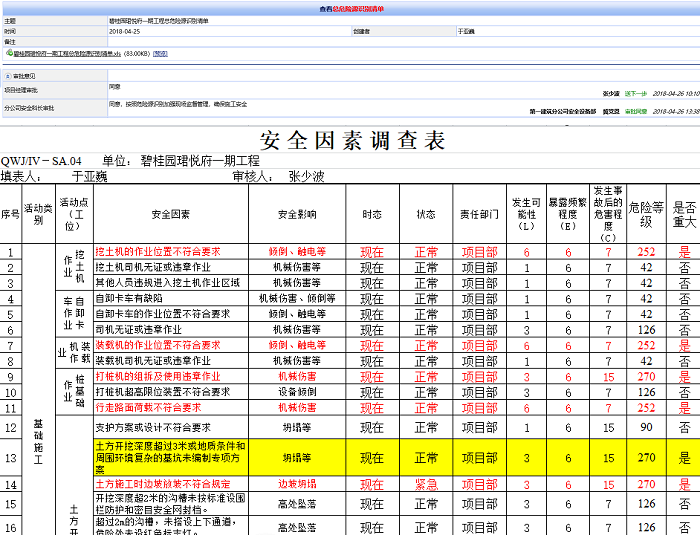The height and width of the screenshot is (539, 700).
Task: Collapse the 审批意见 section toggle icon
Action: pyautogui.click(x=8, y=76)
